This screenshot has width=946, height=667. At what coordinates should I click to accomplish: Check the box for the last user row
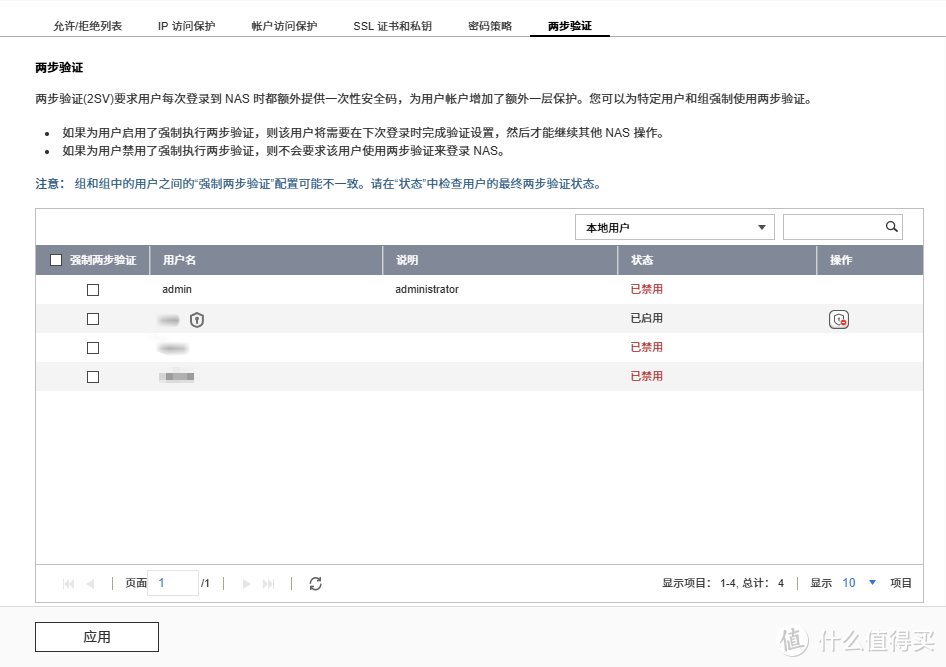pos(93,377)
